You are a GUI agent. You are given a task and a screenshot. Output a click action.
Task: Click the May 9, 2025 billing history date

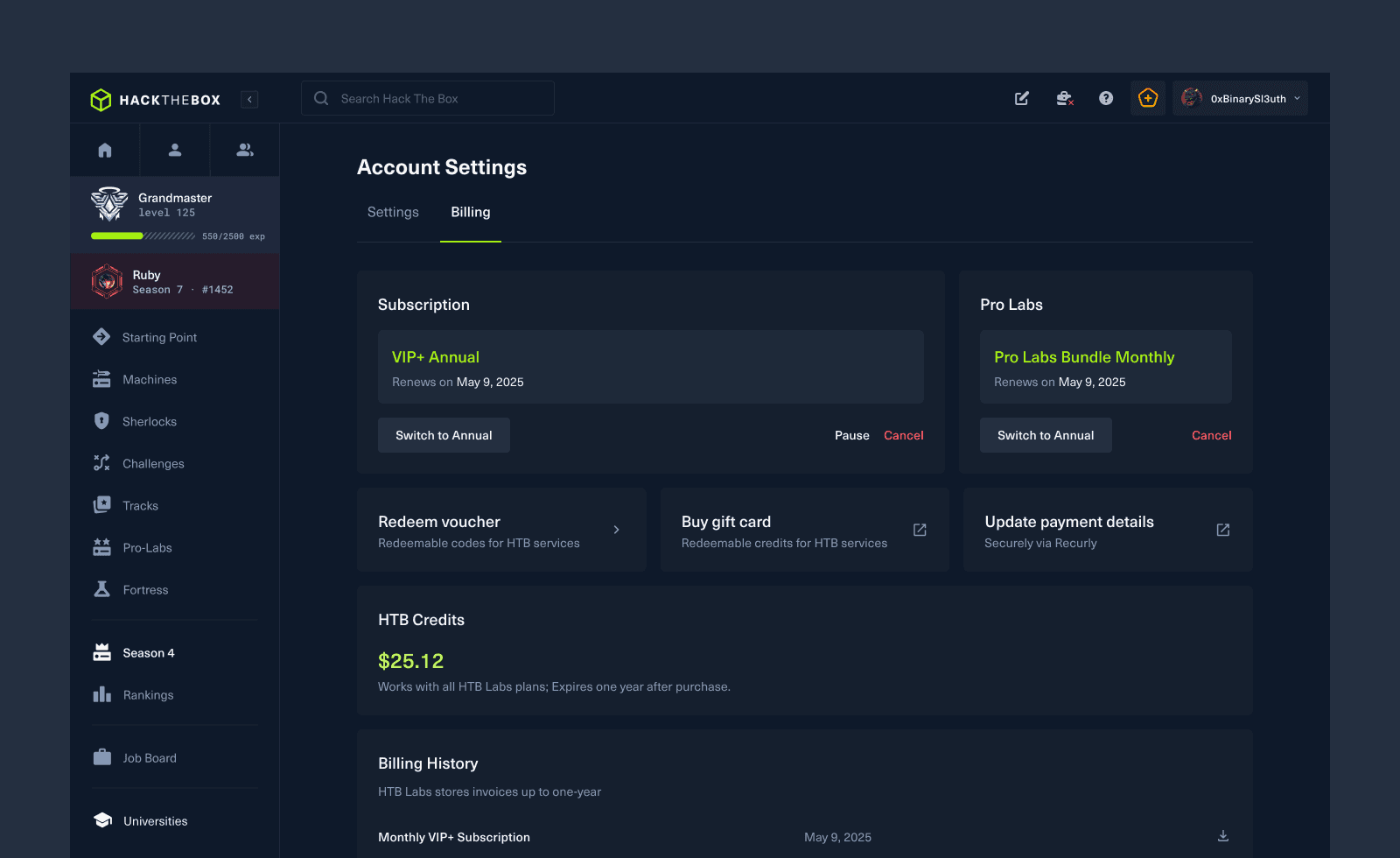coord(838,837)
